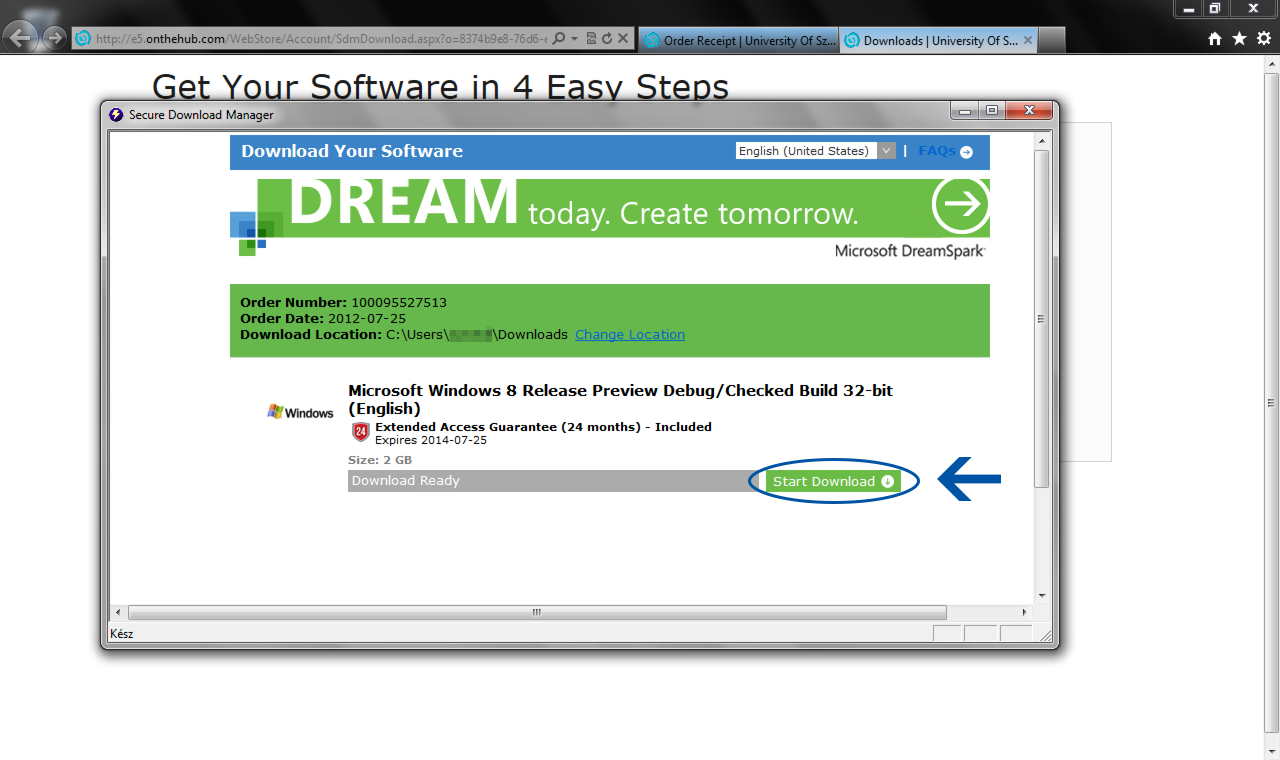Screen dimensions: 1280x760
Task: Switch to the Order Receipt tab
Action: 739,41
